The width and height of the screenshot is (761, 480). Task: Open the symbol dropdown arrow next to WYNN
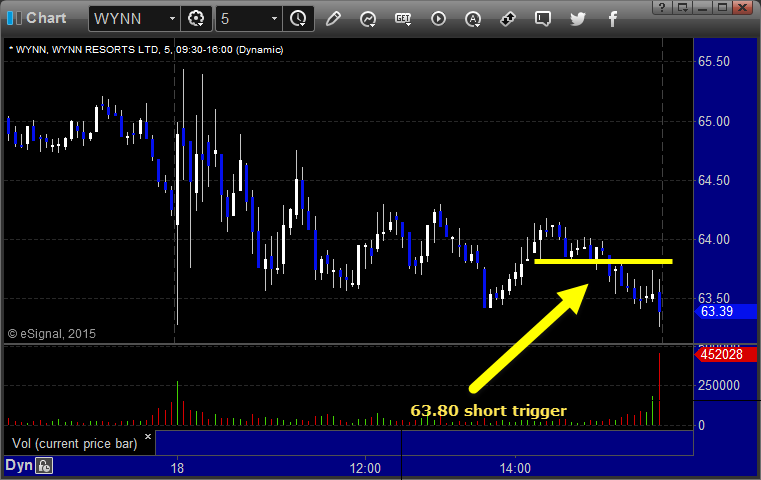click(x=172, y=19)
